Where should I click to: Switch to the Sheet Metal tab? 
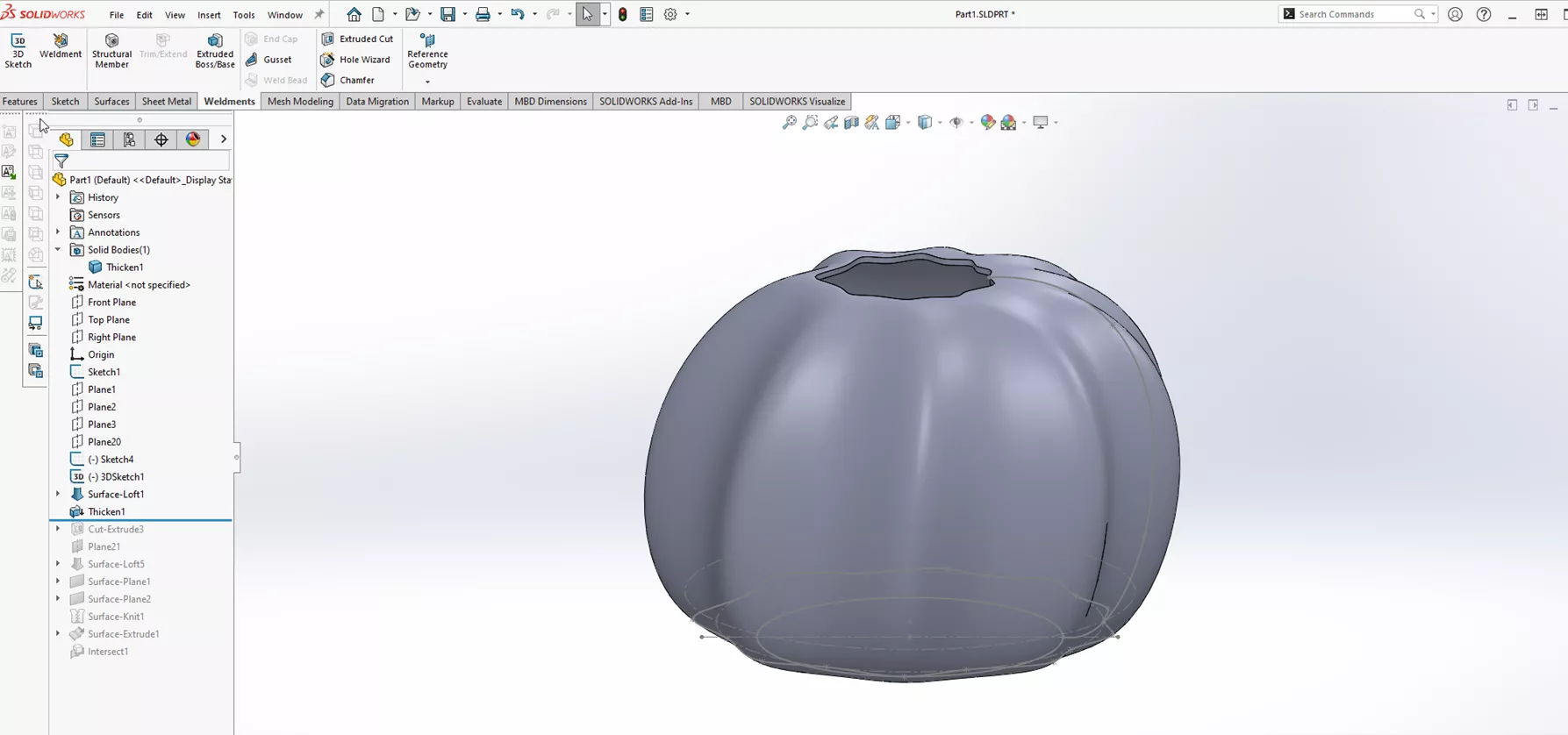coord(167,102)
